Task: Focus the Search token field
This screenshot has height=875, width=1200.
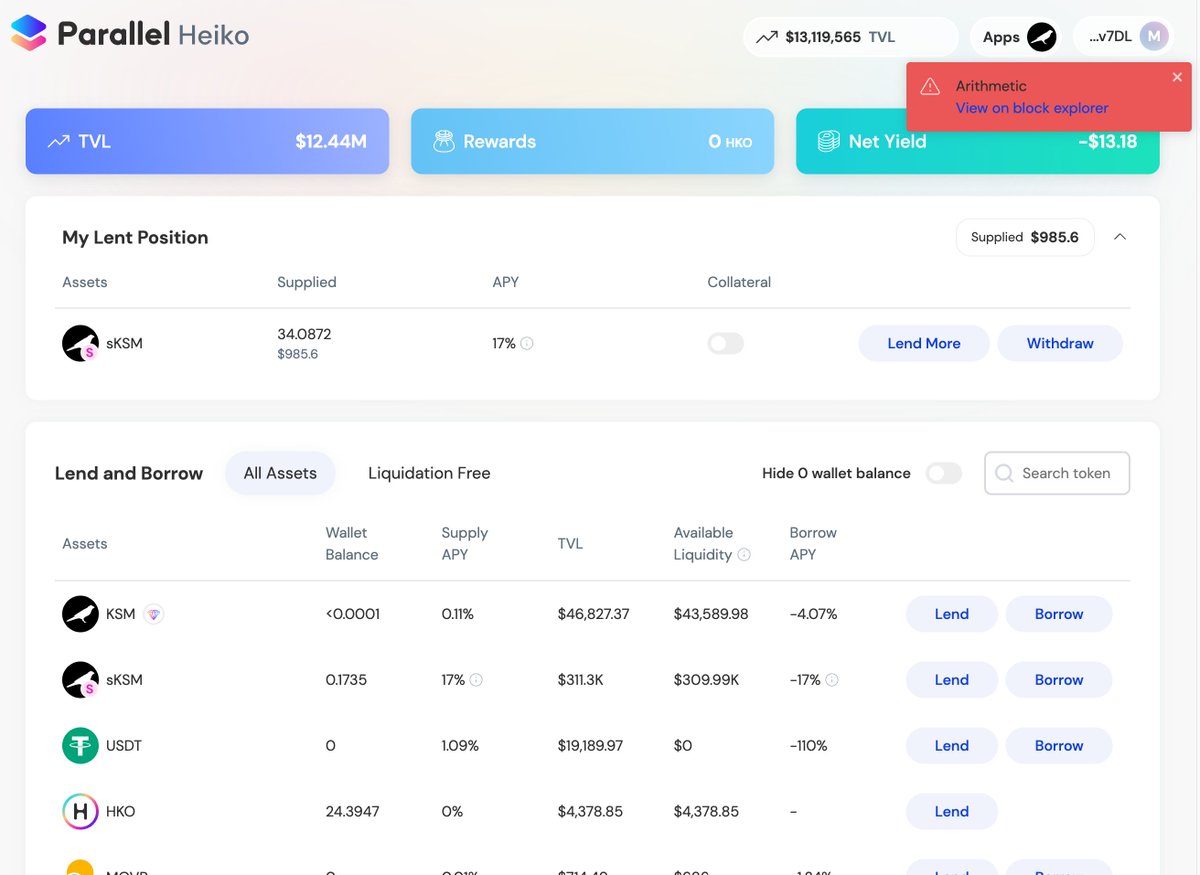Action: pos(1057,473)
